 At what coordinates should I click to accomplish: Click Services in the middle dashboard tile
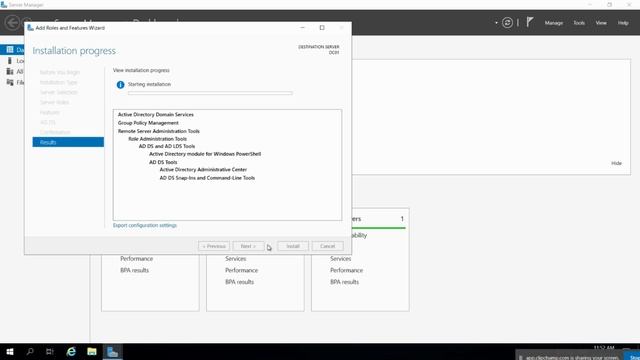[236, 259]
